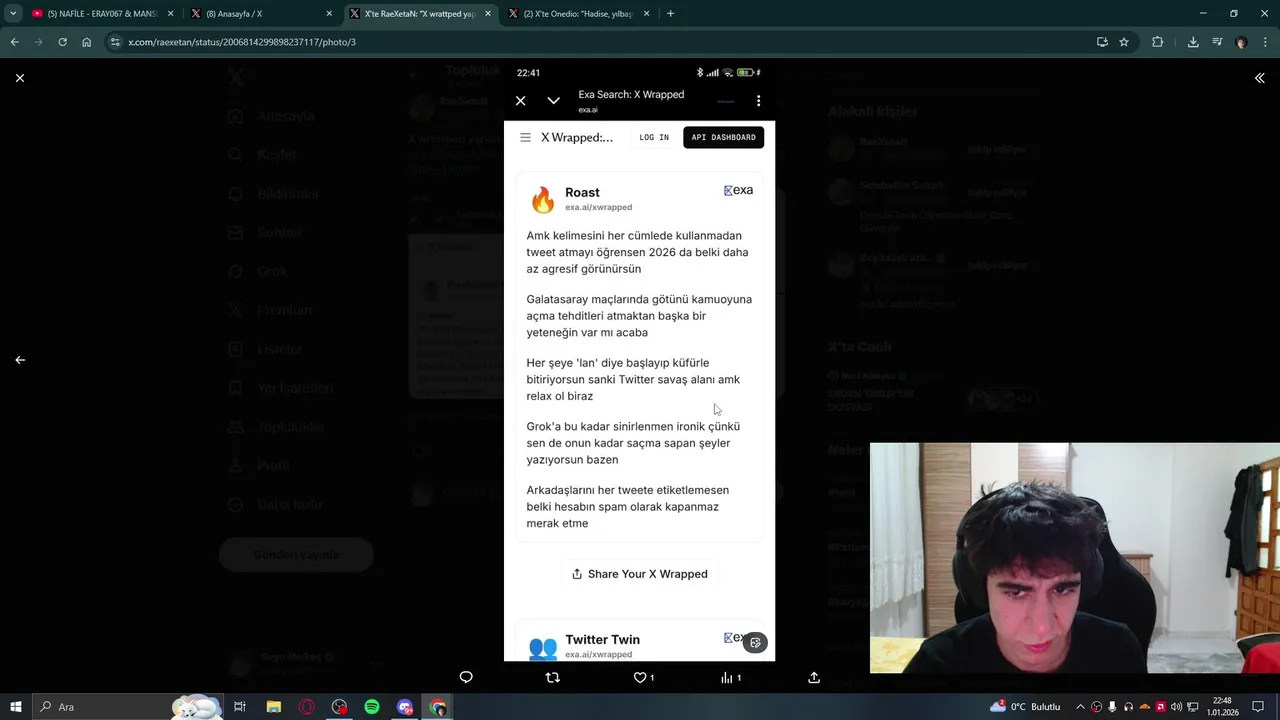The height and width of the screenshot is (720, 1280).
Task: Open Chrome three-dot menu
Action: pyautogui.click(x=1265, y=42)
